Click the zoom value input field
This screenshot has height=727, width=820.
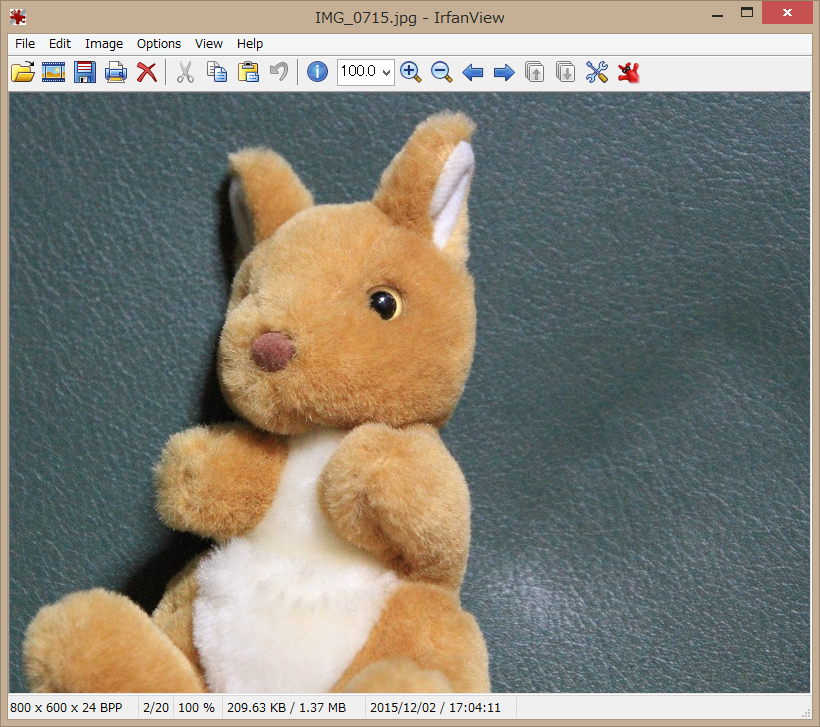pyautogui.click(x=360, y=71)
